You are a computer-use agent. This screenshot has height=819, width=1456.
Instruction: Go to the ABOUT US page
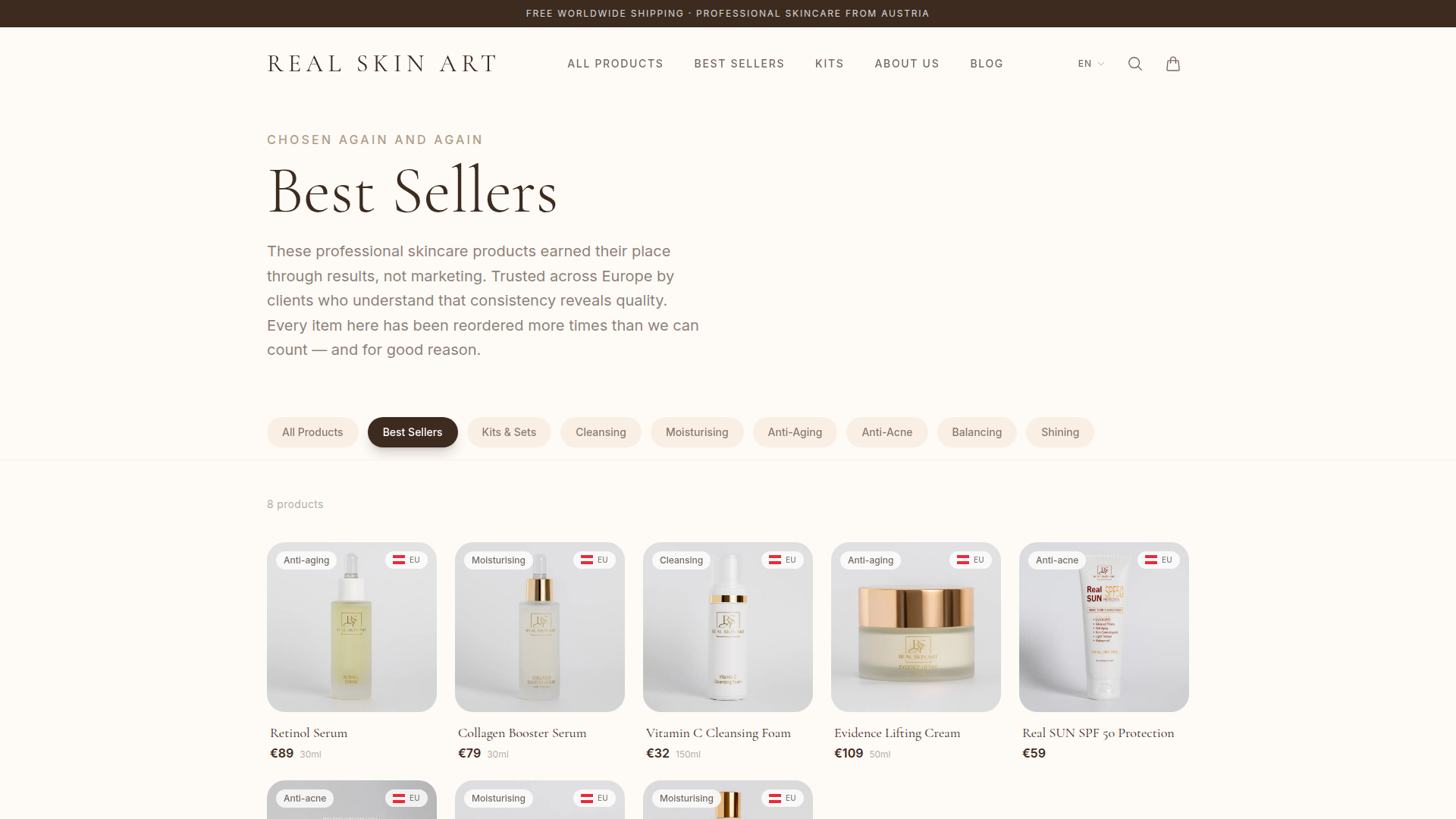point(907,64)
